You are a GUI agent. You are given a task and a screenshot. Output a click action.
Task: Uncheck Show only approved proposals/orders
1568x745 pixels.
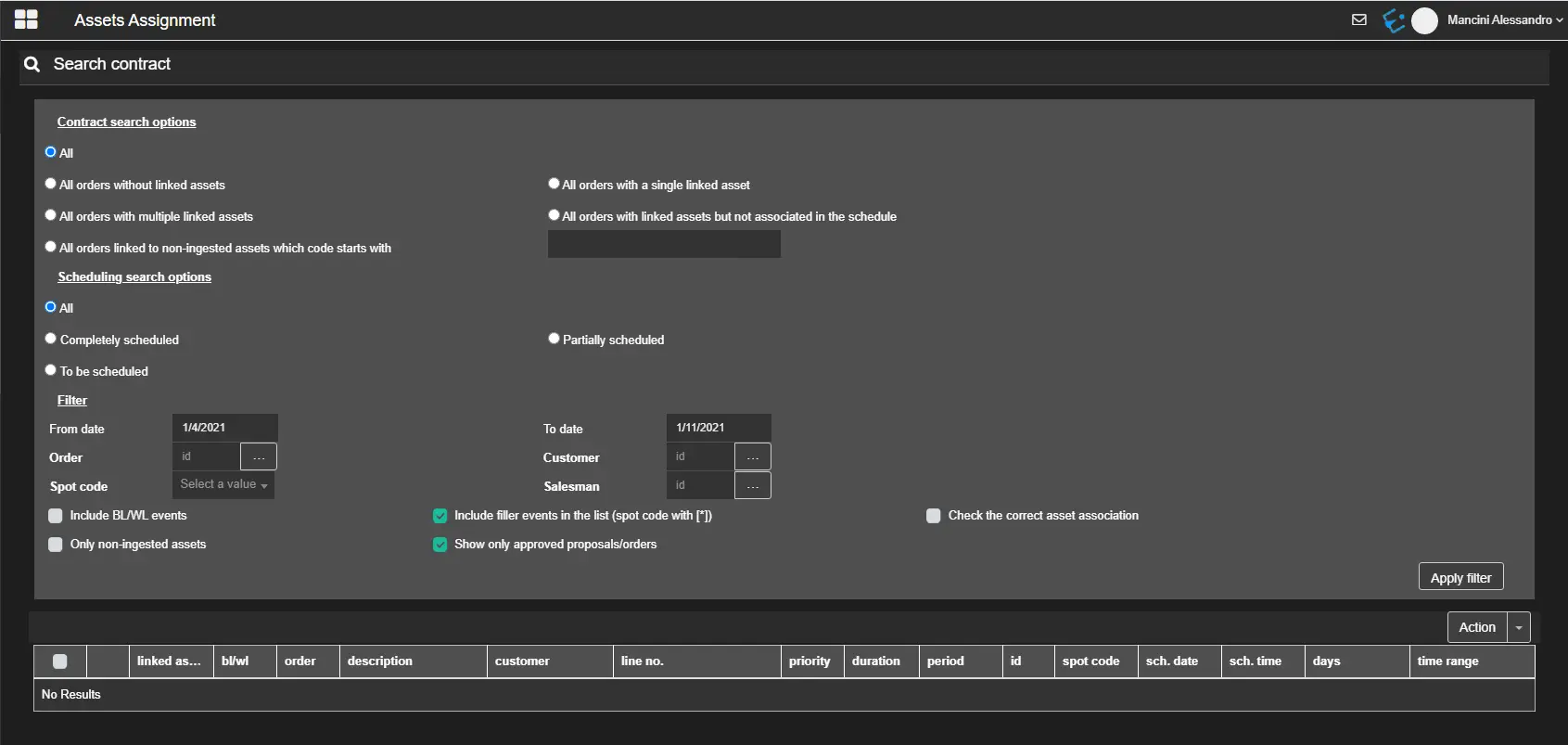440,545
